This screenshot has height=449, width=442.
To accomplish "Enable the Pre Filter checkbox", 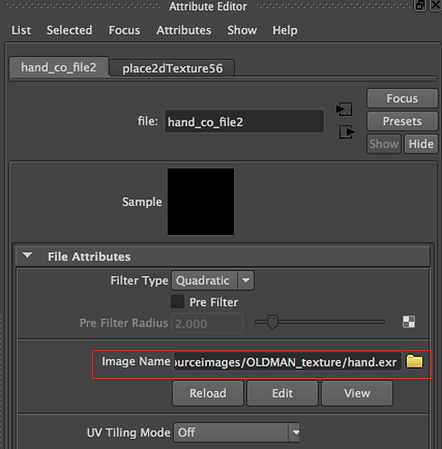I will click(177, 302).
